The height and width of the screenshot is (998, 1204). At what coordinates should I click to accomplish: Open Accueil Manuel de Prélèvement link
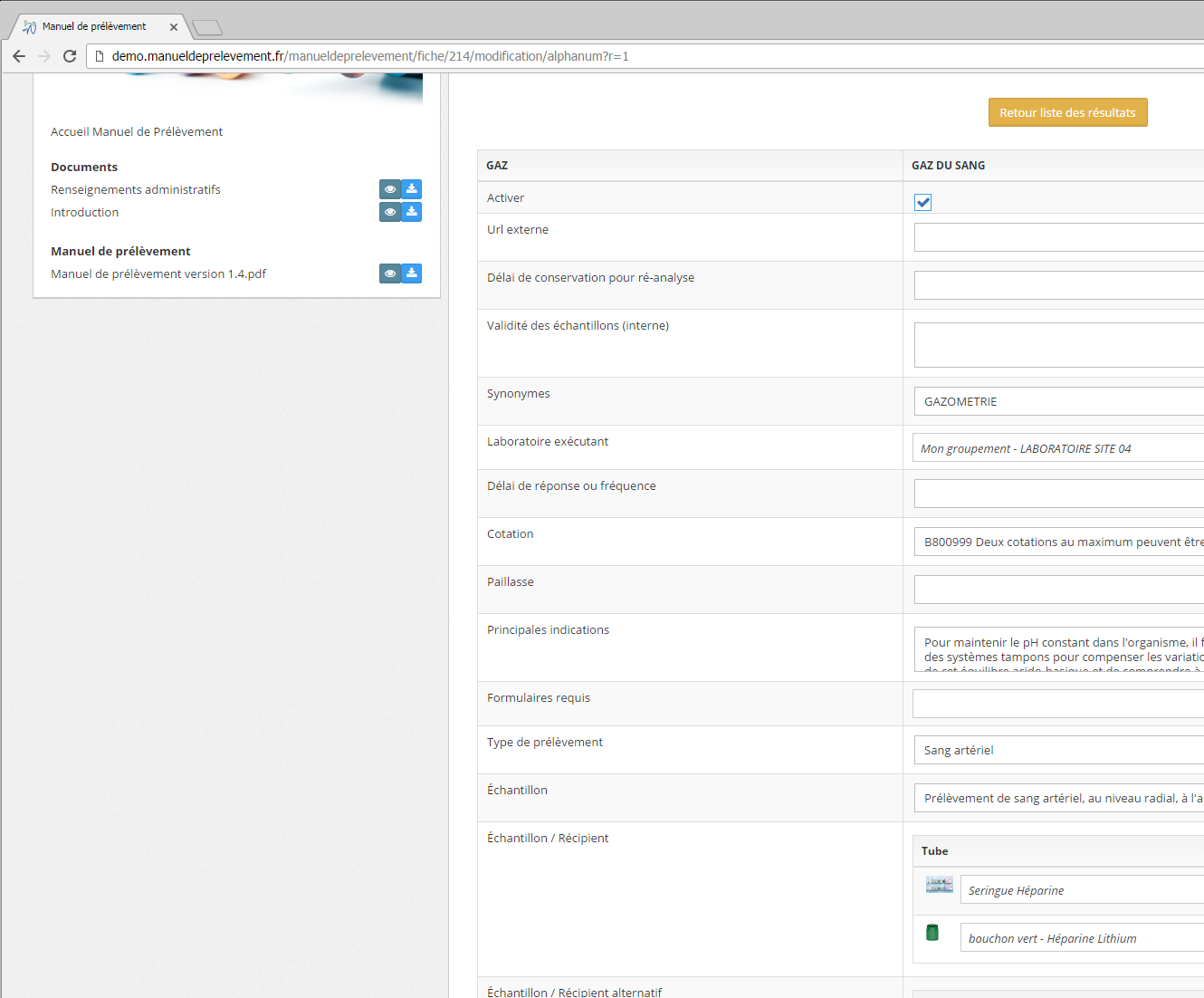click(137, 131)
